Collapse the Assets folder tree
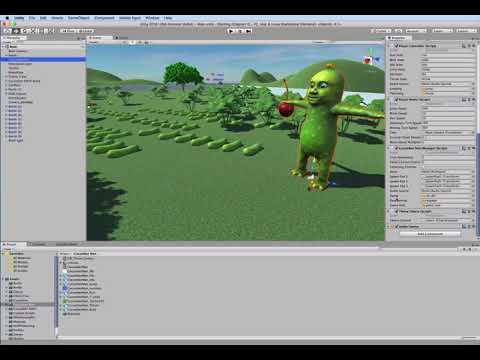Image resolution: width=480 pixels, height=360 pixels. click(x=4, y=279)
